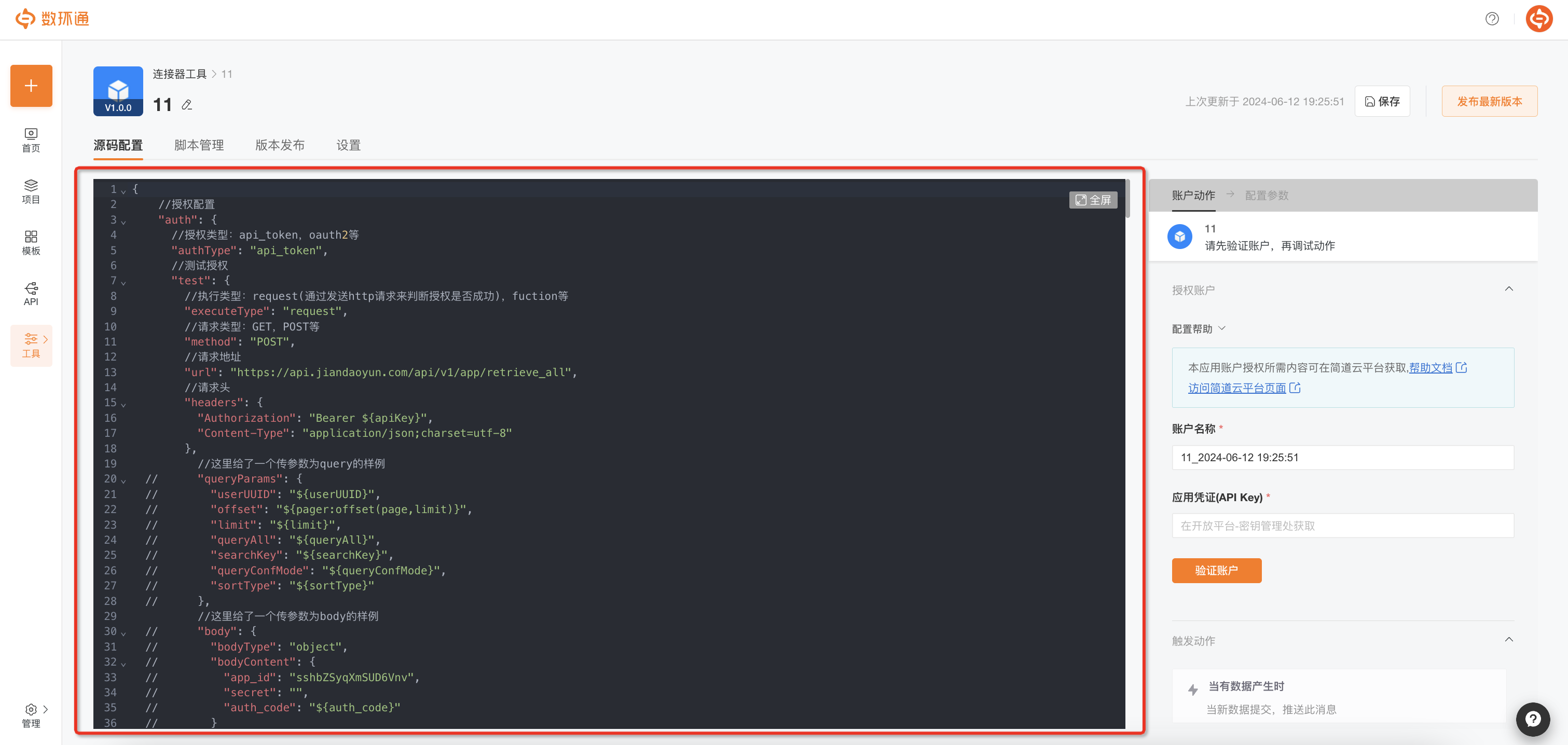Screen dimensions: 1568x745
Task: Click 请先验证账户，再调试动作 message text
Action: coord(1270,246)
